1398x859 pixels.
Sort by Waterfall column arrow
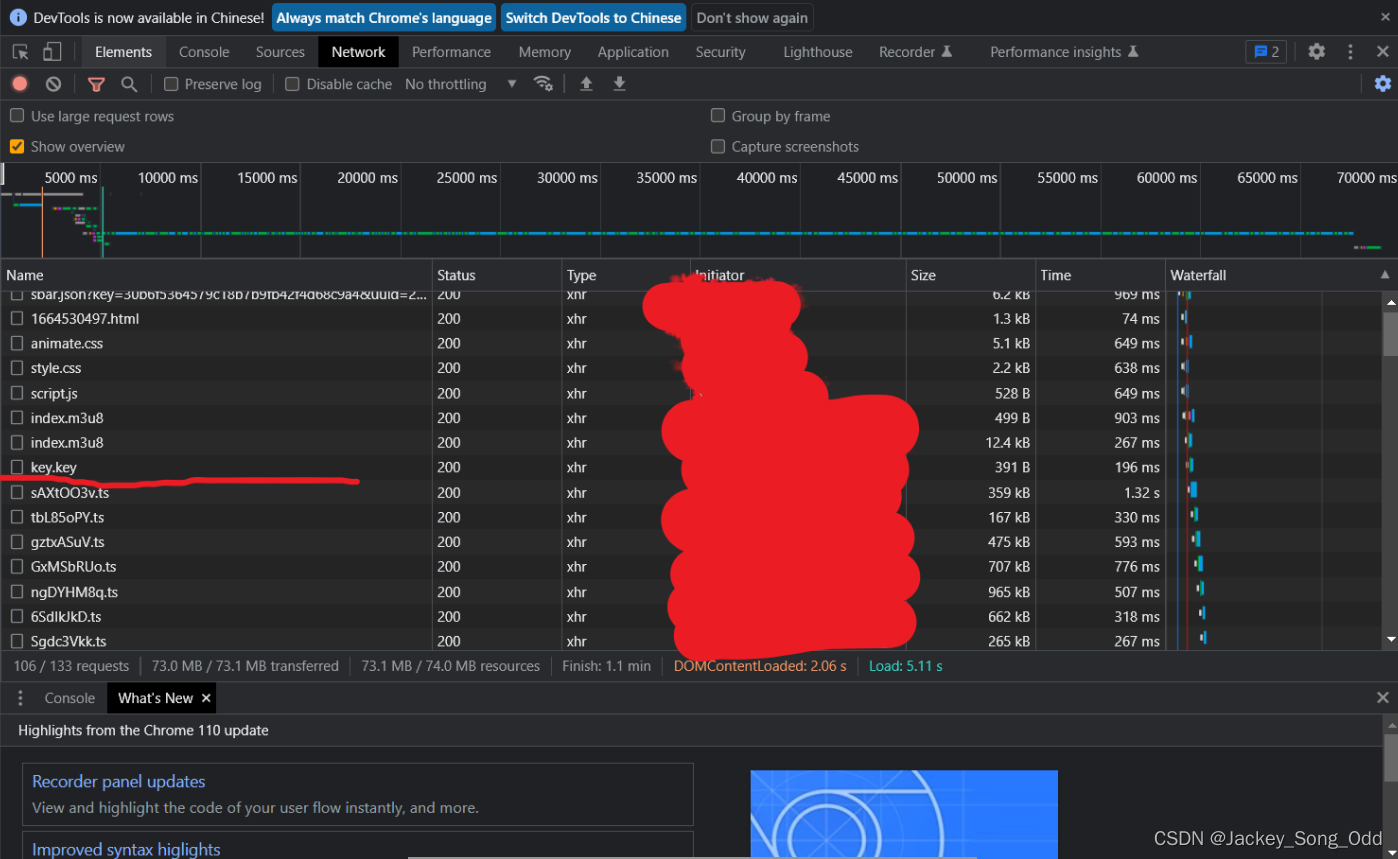pyautogui.click(x=1385, y=275)
